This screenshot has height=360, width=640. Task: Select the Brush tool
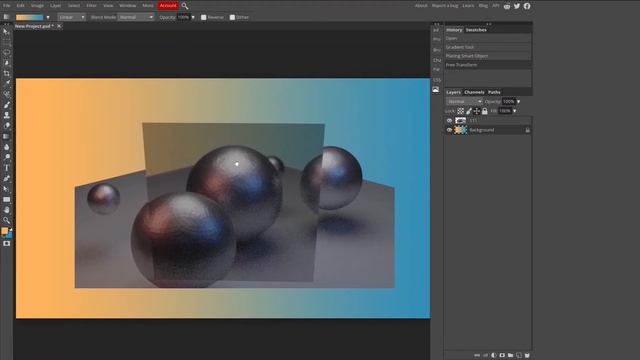coord(7,105)
